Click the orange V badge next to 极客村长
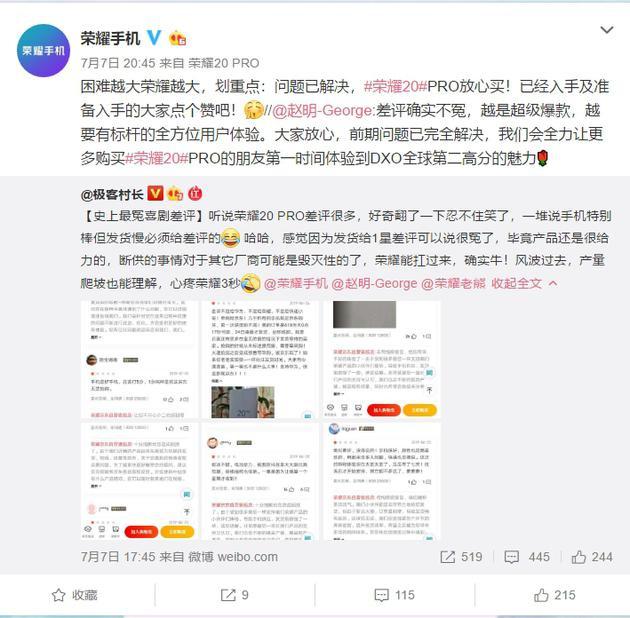This screenshot has height=618, width=630. tap(155, 194)
